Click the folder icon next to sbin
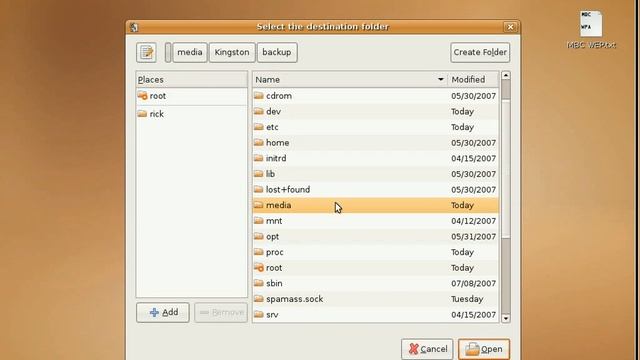The width and height of the screenshot is (640, 360). pos(259,283)
